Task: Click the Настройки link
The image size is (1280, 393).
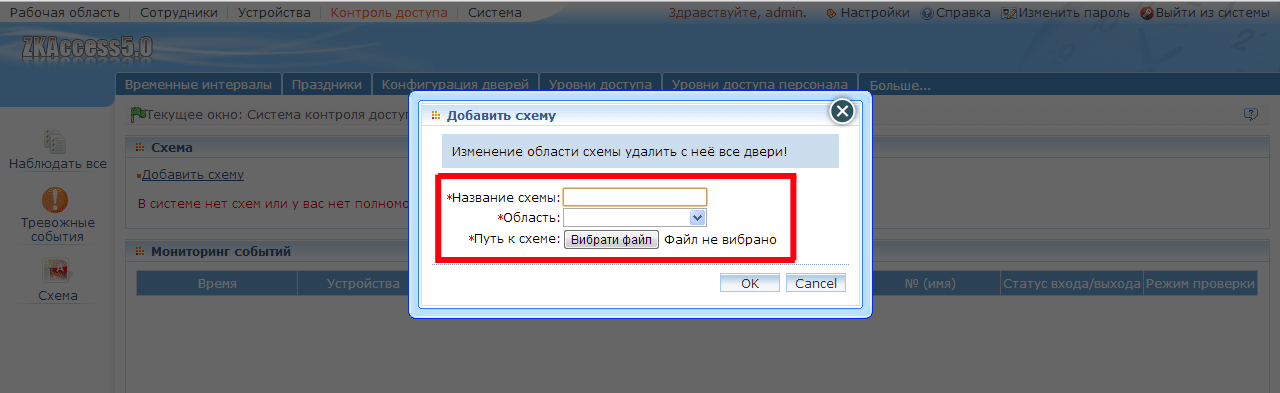Action: 875,13
